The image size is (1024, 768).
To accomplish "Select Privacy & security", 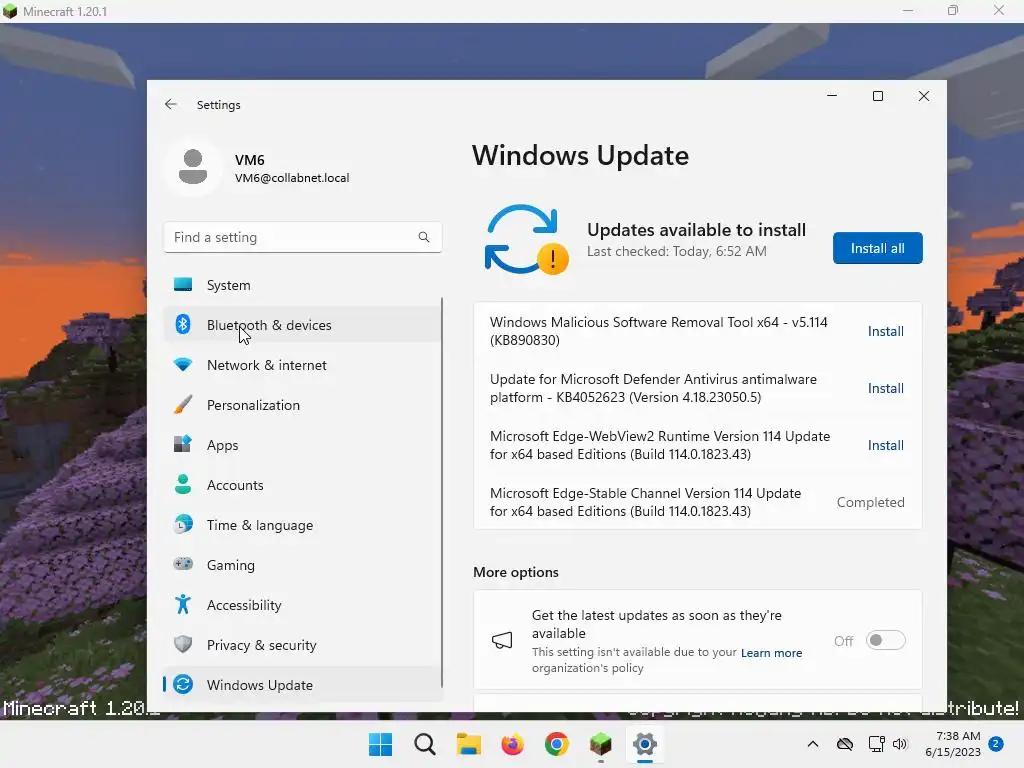I will tap(302, 645).
